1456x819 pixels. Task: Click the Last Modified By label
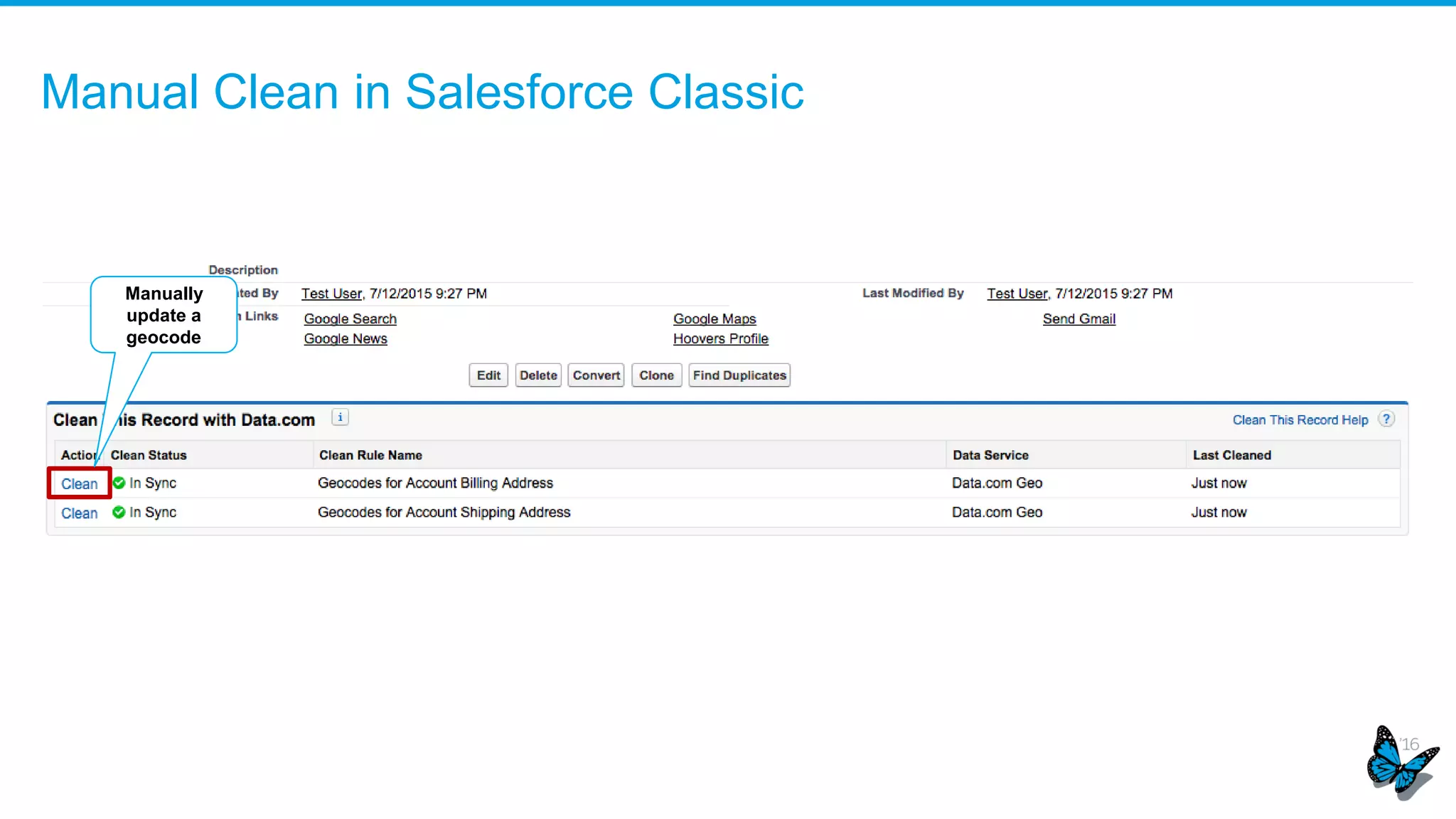point(913,293)
